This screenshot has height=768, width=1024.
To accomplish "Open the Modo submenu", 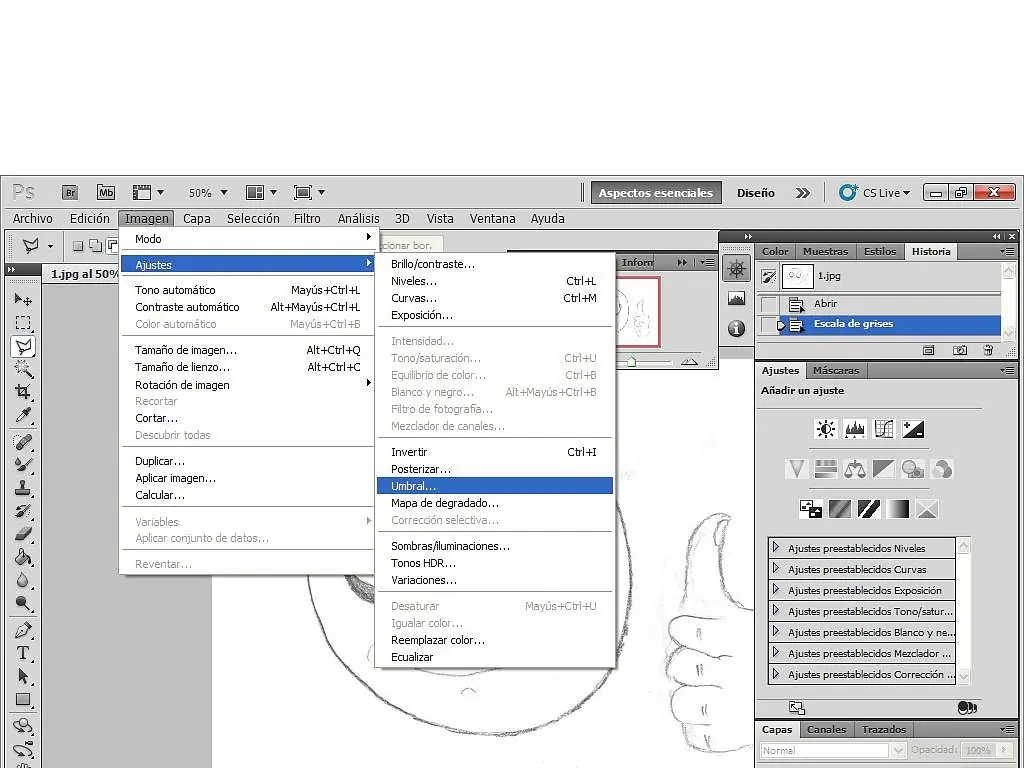I will [x=247, y=239].
